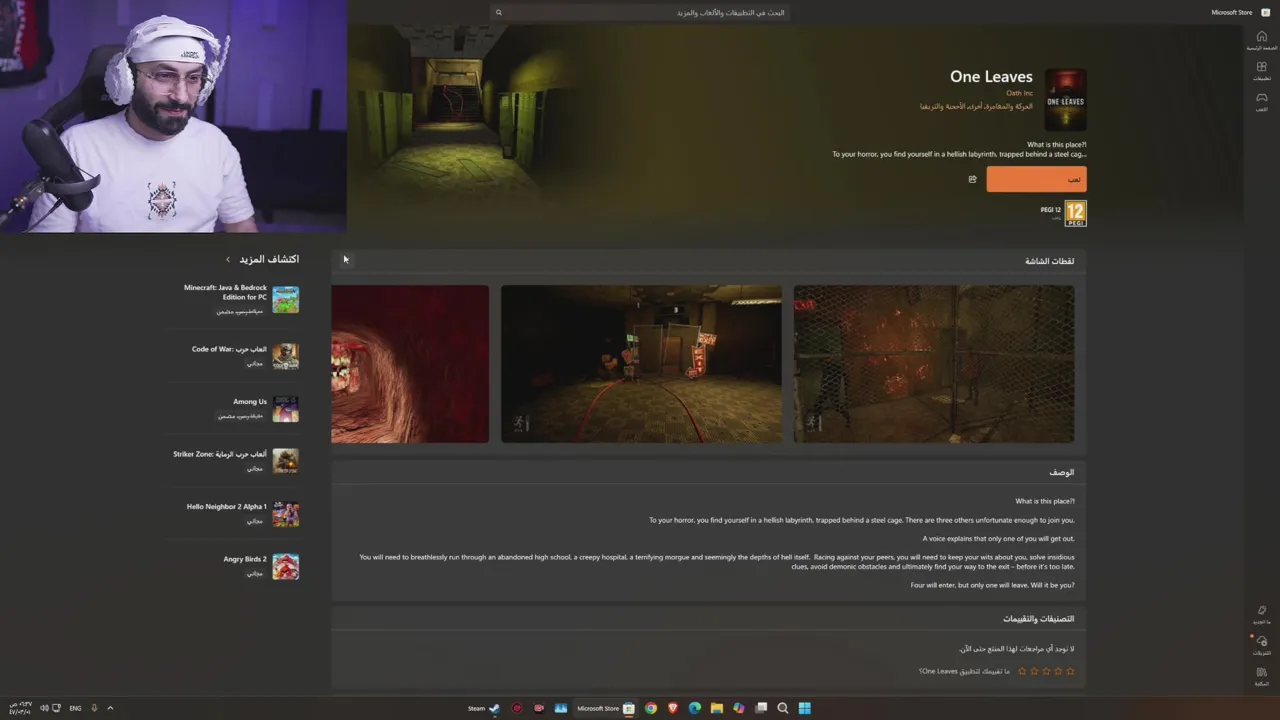Open the Apps section in Store sidebar
Screen dimensions: 1280x720
(x=1261, y=71)
